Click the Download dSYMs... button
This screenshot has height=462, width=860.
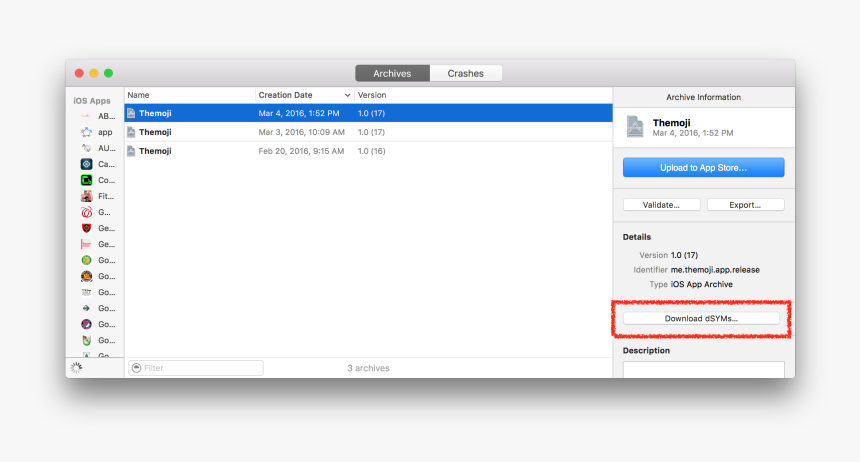[701, 318]
